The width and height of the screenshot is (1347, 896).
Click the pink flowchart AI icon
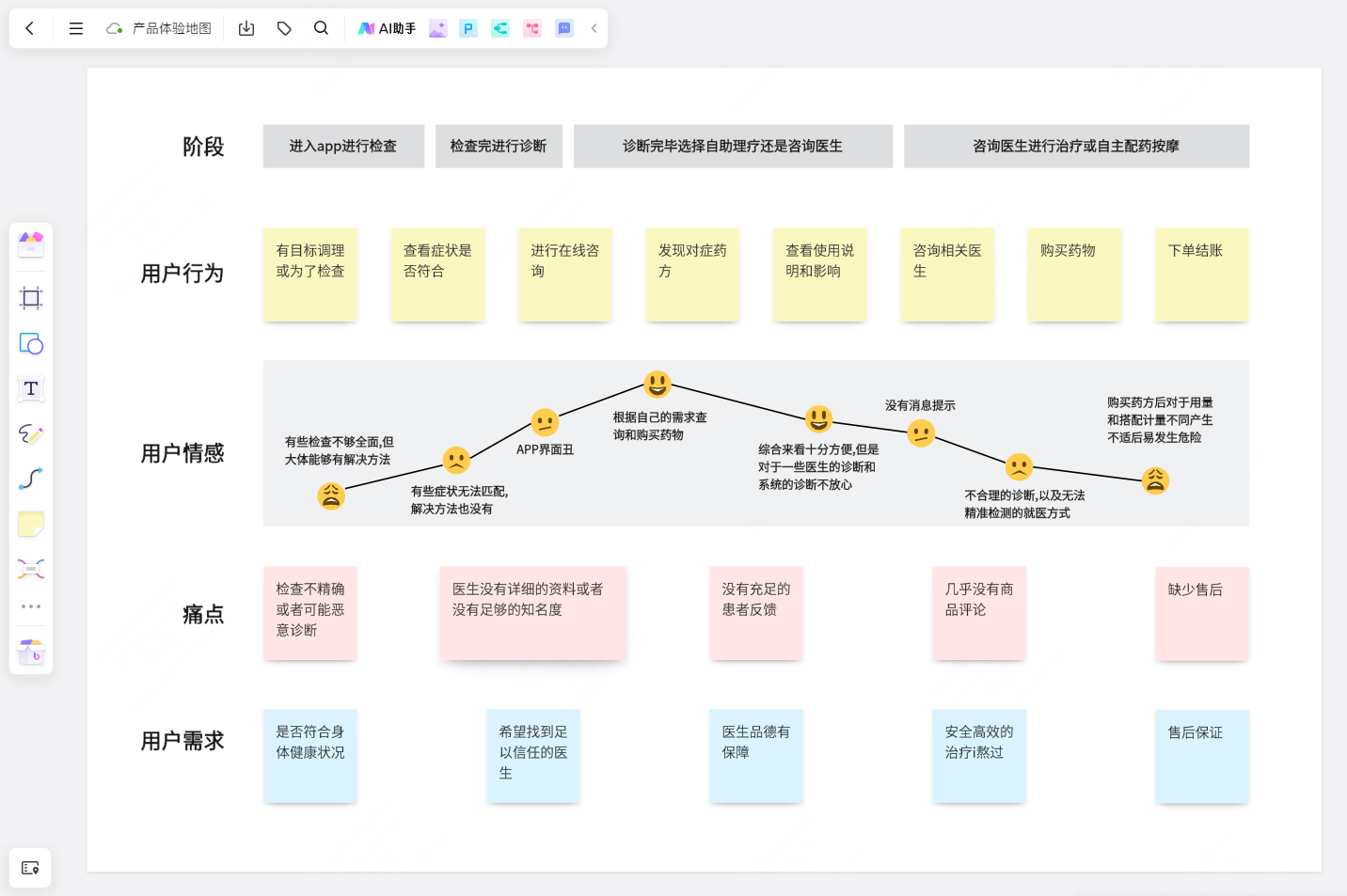tap(532, 28)
